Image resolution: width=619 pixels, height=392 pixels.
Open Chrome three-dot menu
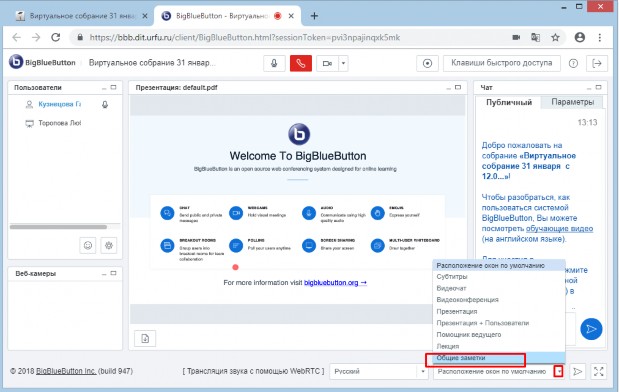(x=600, y=38)
